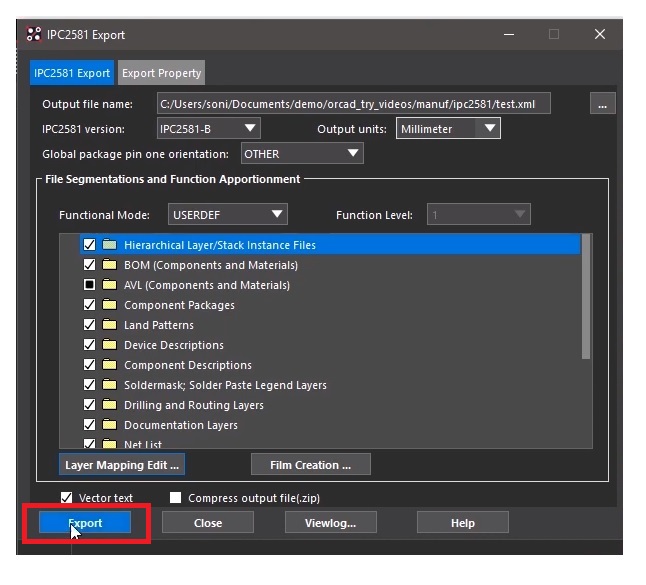Click folder icon of Hierarchical Layer/Stack Instance Files
Viewport: 646px width, 585px height.
[110, 245]
